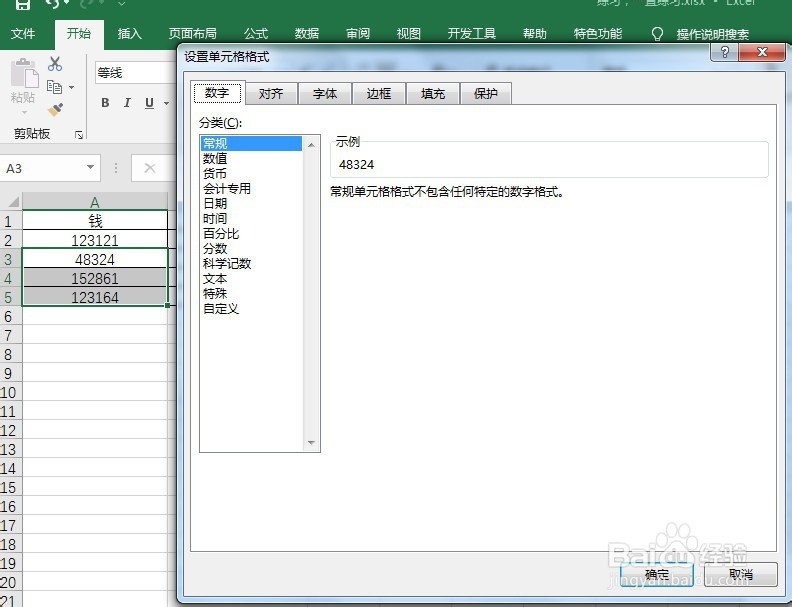Select 自定义 category in list
Image resolution: width=792 pixels, height=607 pixels.
click(251, 309)
